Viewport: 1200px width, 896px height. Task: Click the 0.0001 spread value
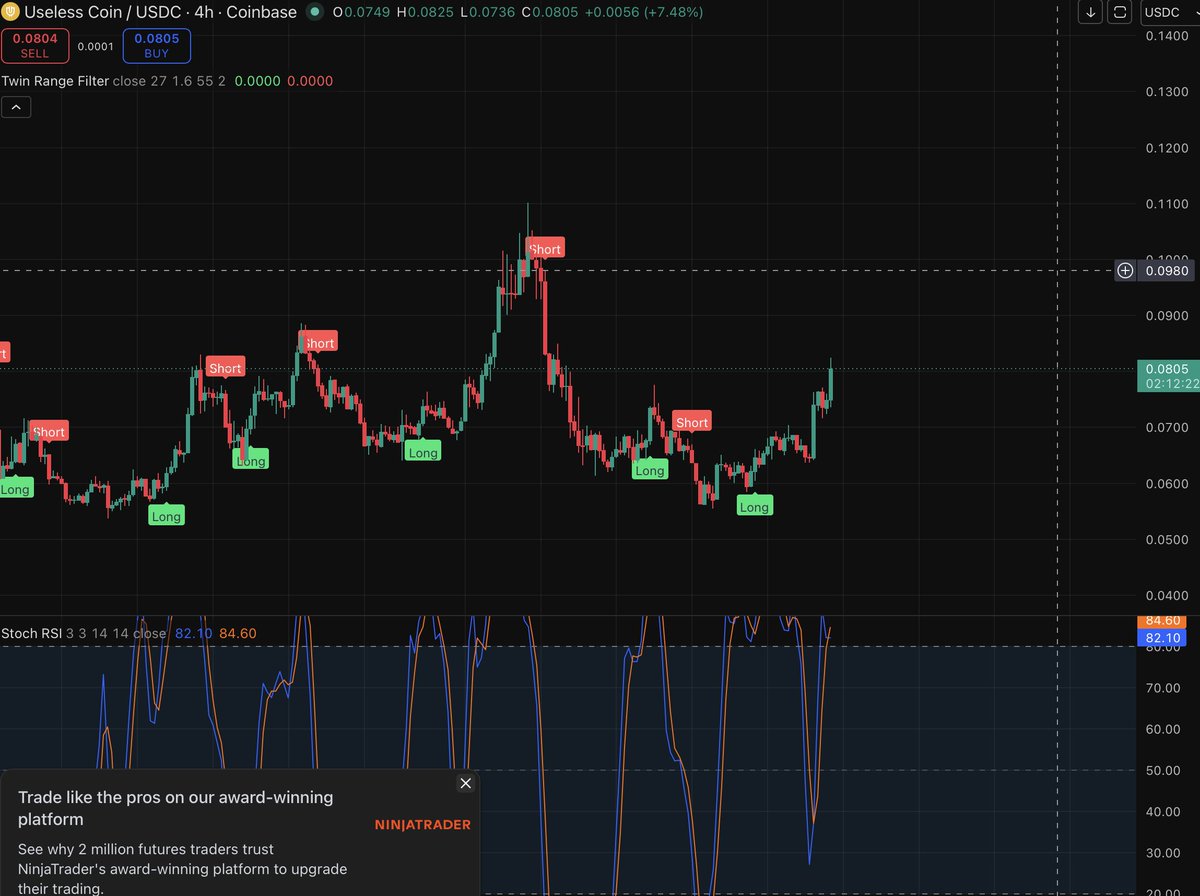pos(96,46)
